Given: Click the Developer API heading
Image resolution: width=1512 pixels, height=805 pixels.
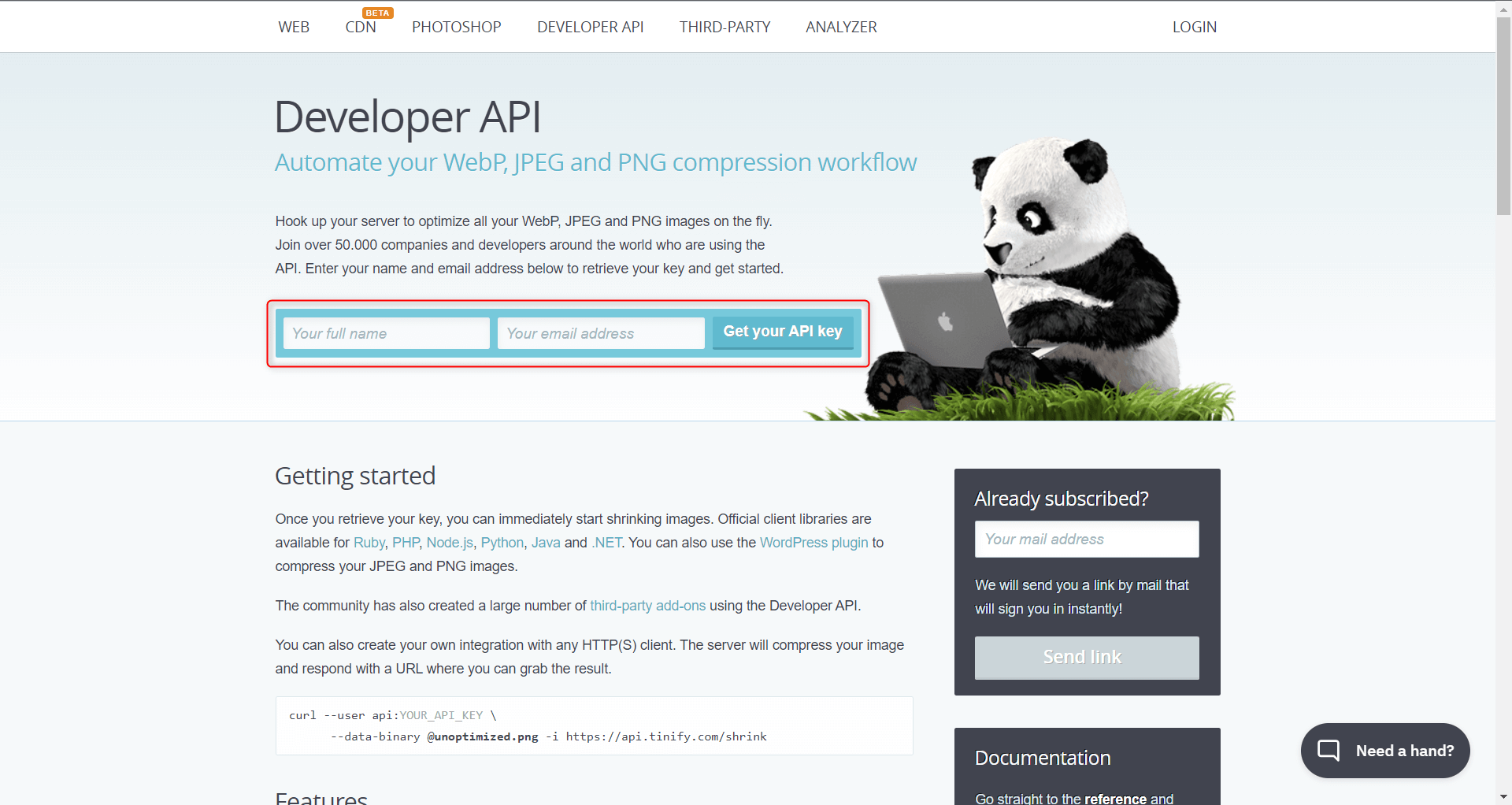Looking at the screenshot, I should click(408, 117).
